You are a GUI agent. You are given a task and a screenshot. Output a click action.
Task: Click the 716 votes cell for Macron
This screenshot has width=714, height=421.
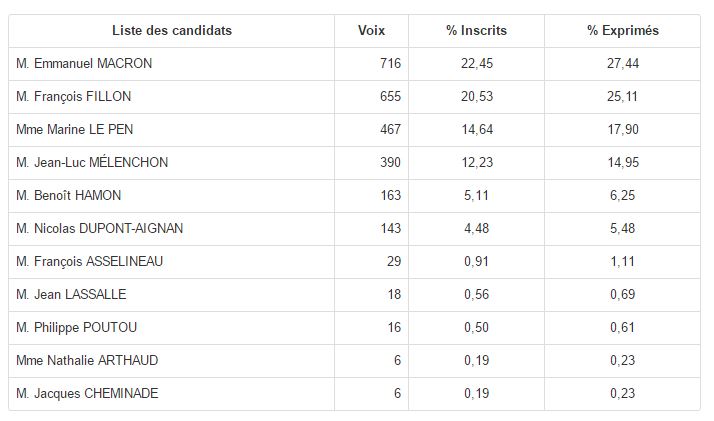tap(390, 64)
